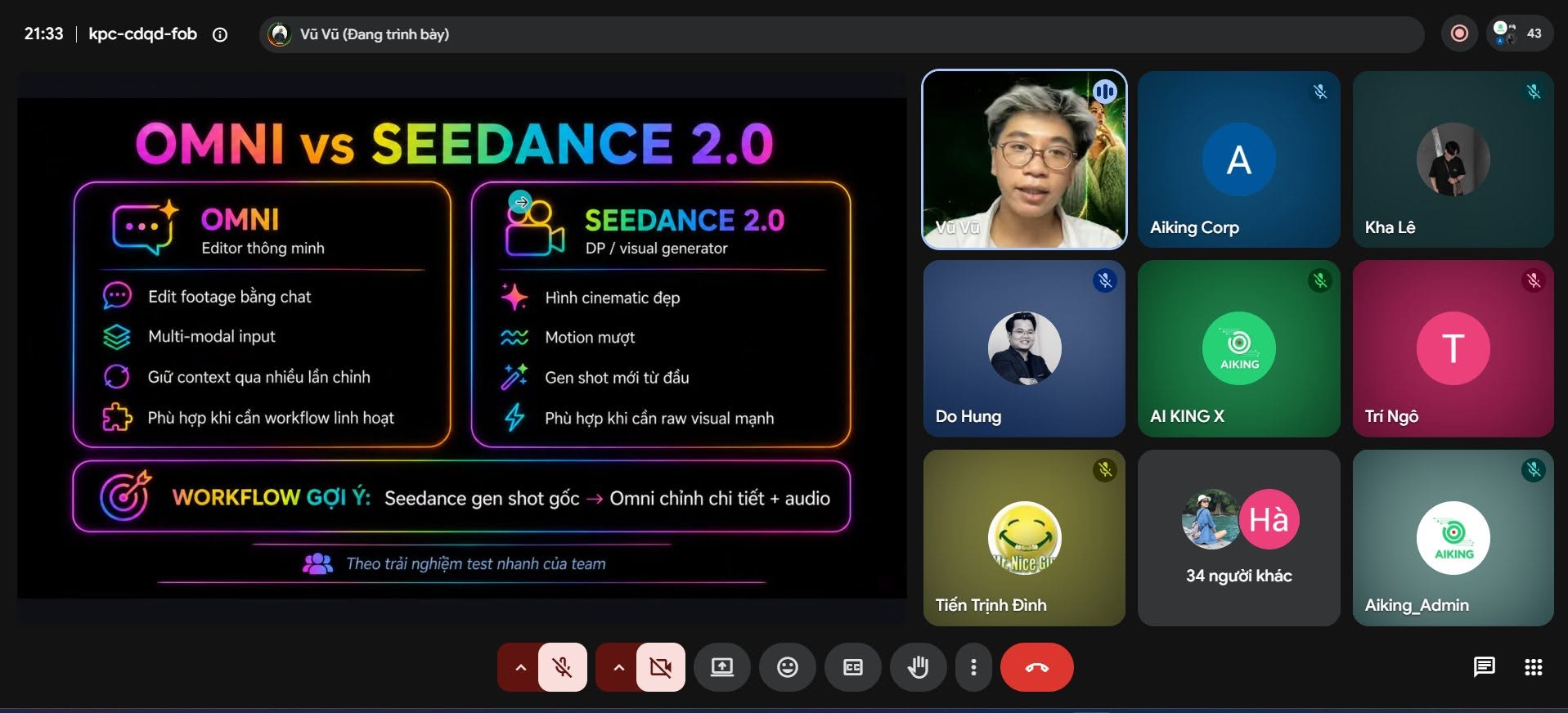Open the participants list showing 43

click(1520, 34)
